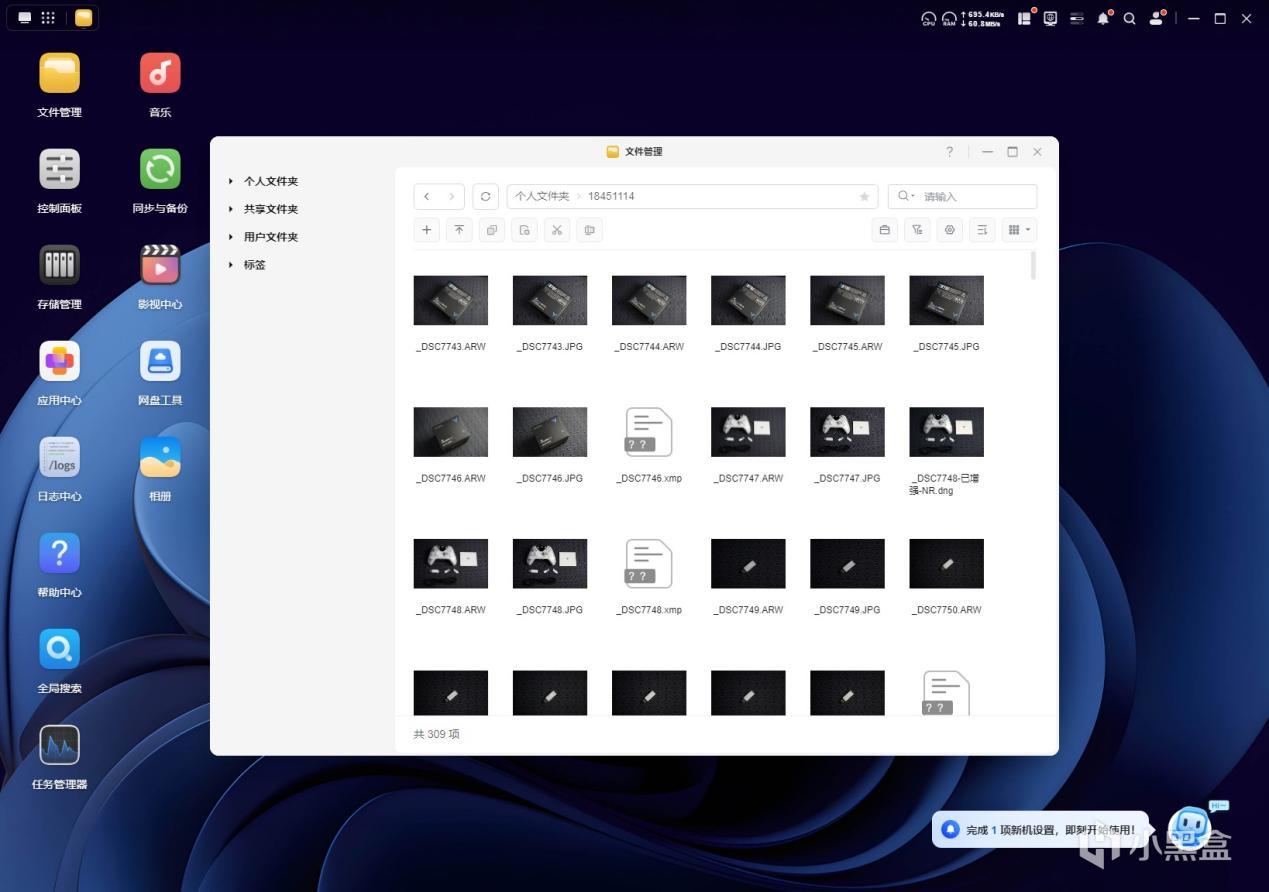Open the app grid launcher in top bar
The image size is (1269, 892).
48,18
